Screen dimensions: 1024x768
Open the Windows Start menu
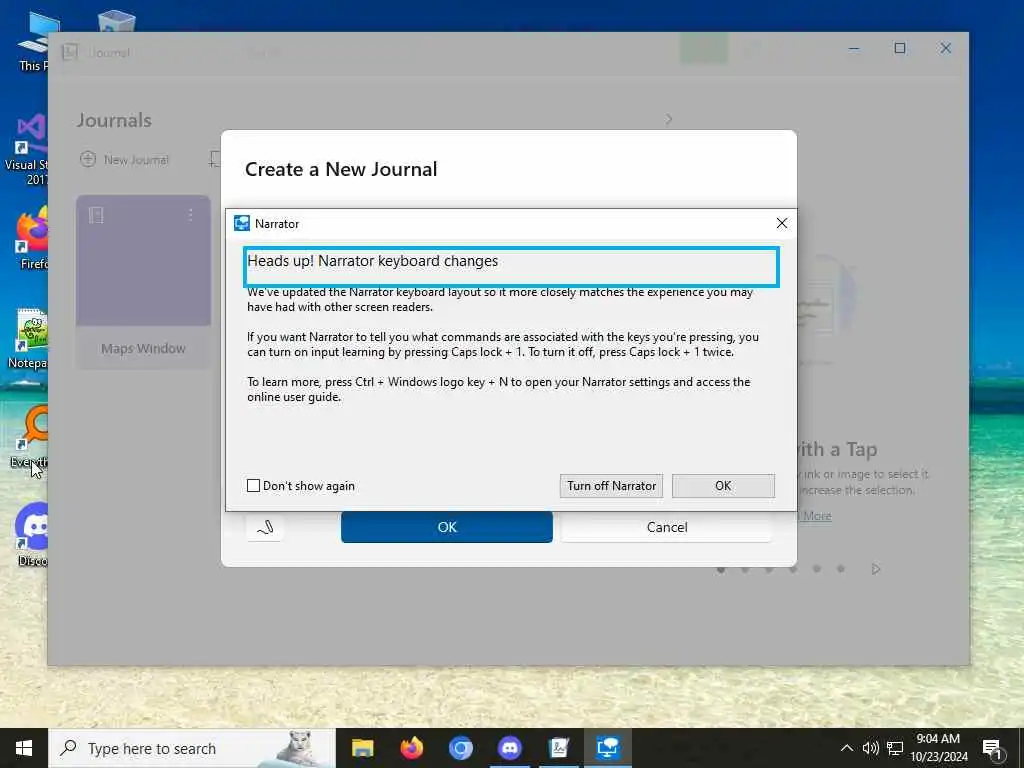tap(24, 748)
